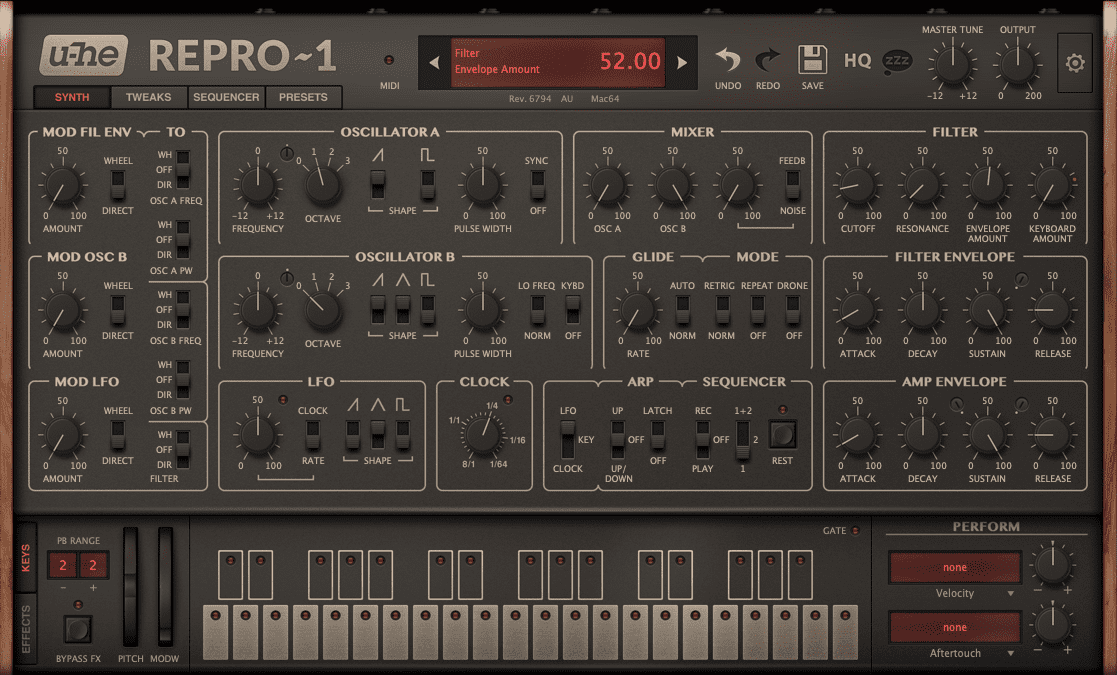Flip the LFO/KEY/CLOCK arp source switch

567,439
